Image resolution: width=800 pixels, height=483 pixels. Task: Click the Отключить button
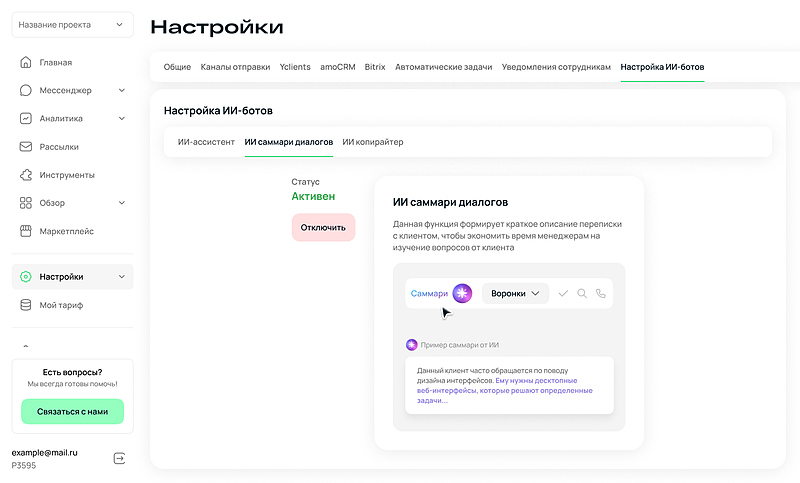pyautogui.click(x=323, y=227)
